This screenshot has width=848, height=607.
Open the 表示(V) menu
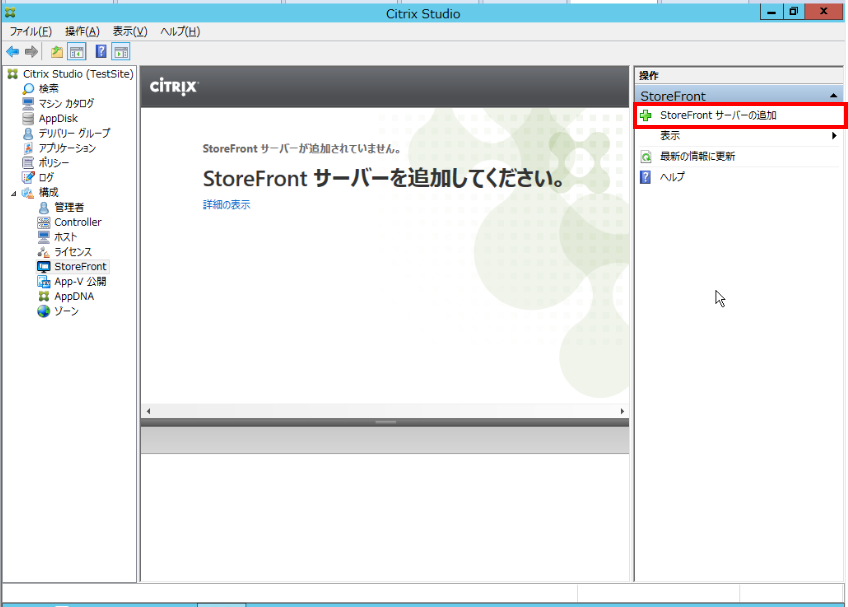(130, 31)
